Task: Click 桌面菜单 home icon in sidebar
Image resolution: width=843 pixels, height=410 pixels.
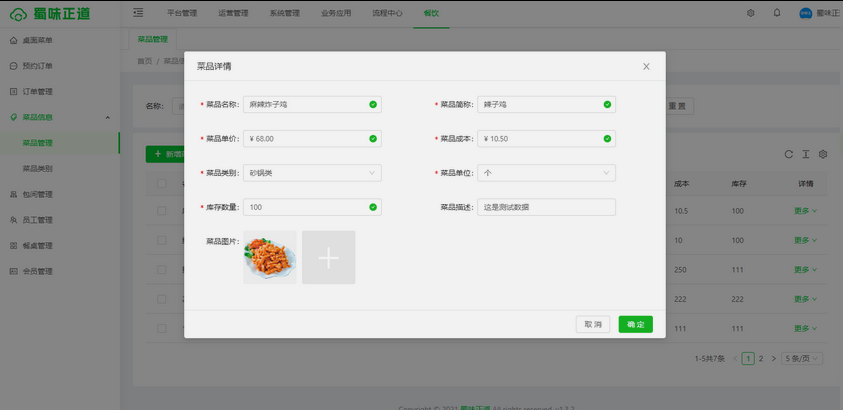Action: point(14,40)
